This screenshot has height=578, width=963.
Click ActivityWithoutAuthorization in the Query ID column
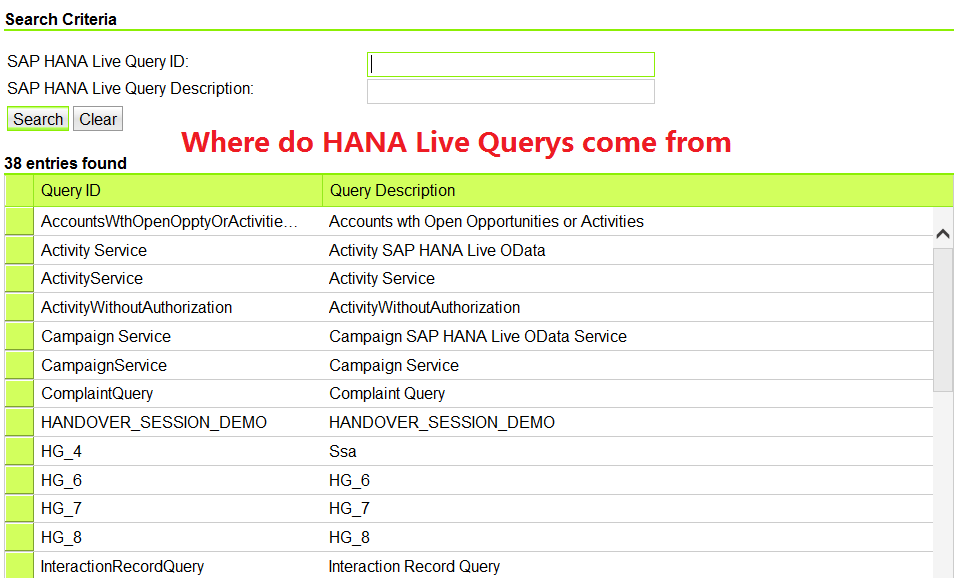136,307
